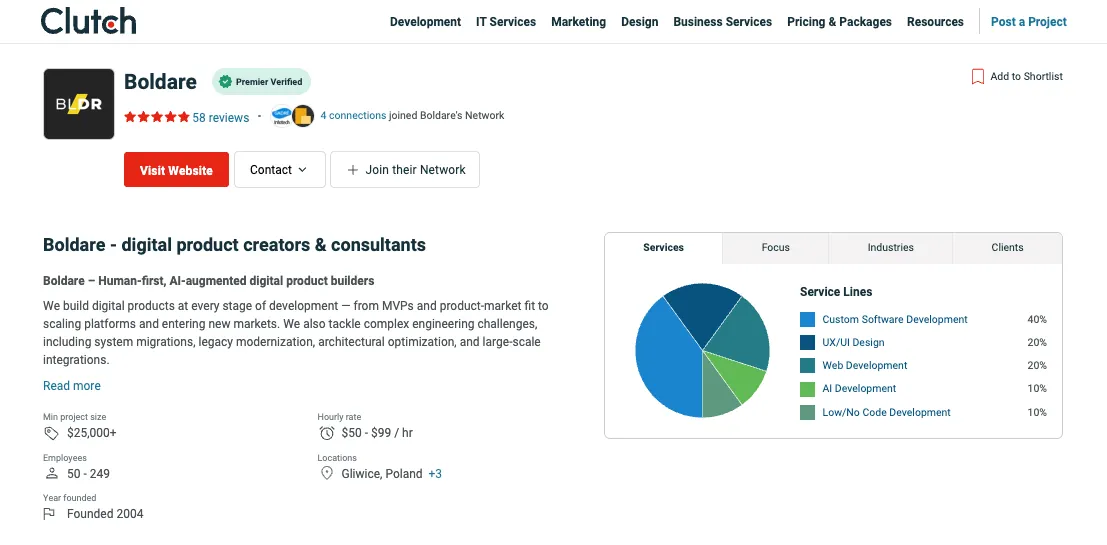Image resolution: width=1107 pixels, height=545 pixels.
Task: Switch to the Clients tab
Action: (1007, 248)
